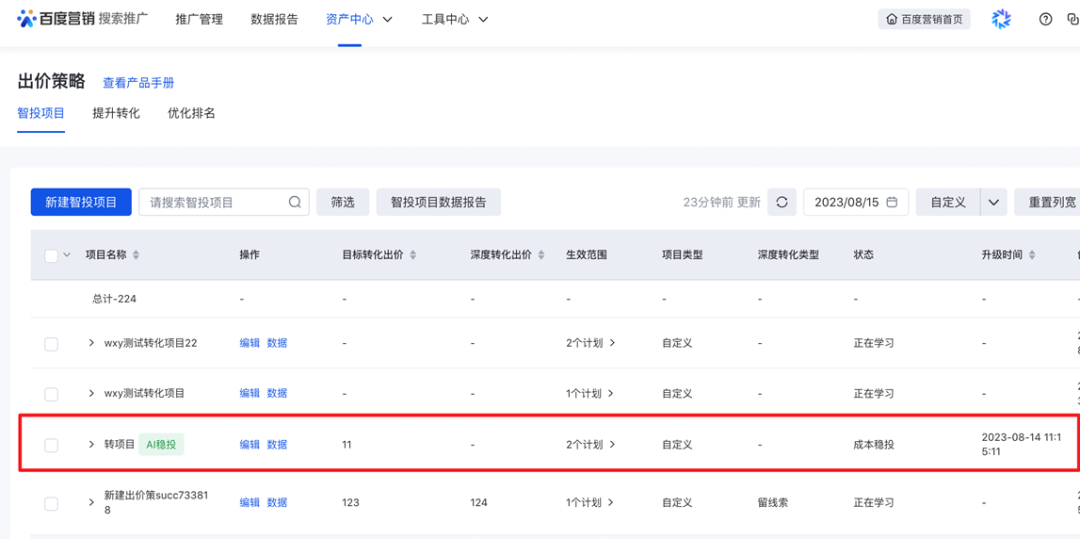The height and width of the screenshot is (539, 1080).
Task: Click the help question mark icon
Action: [1046, 19]
